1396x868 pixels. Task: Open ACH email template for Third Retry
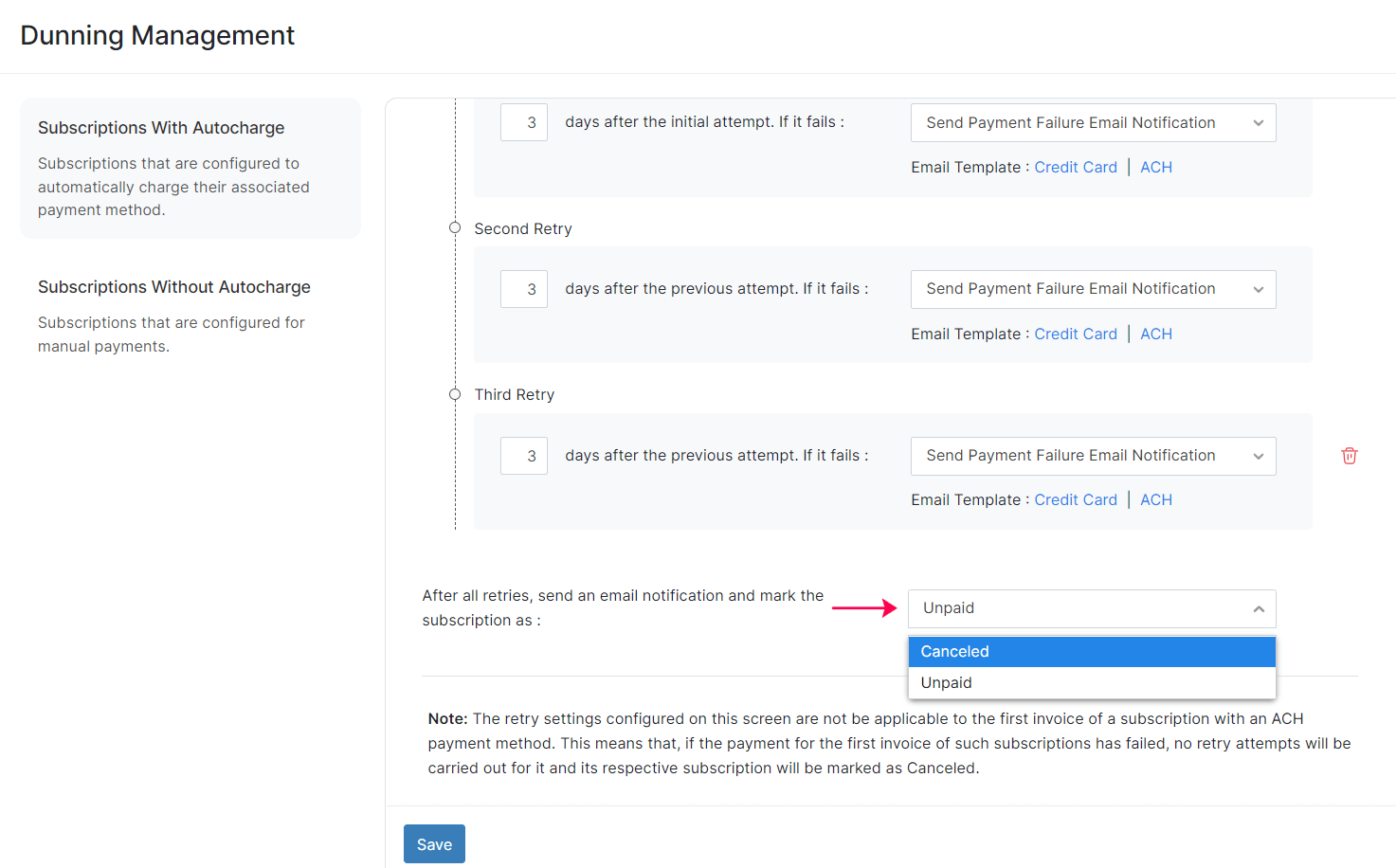coord(1155,500)
